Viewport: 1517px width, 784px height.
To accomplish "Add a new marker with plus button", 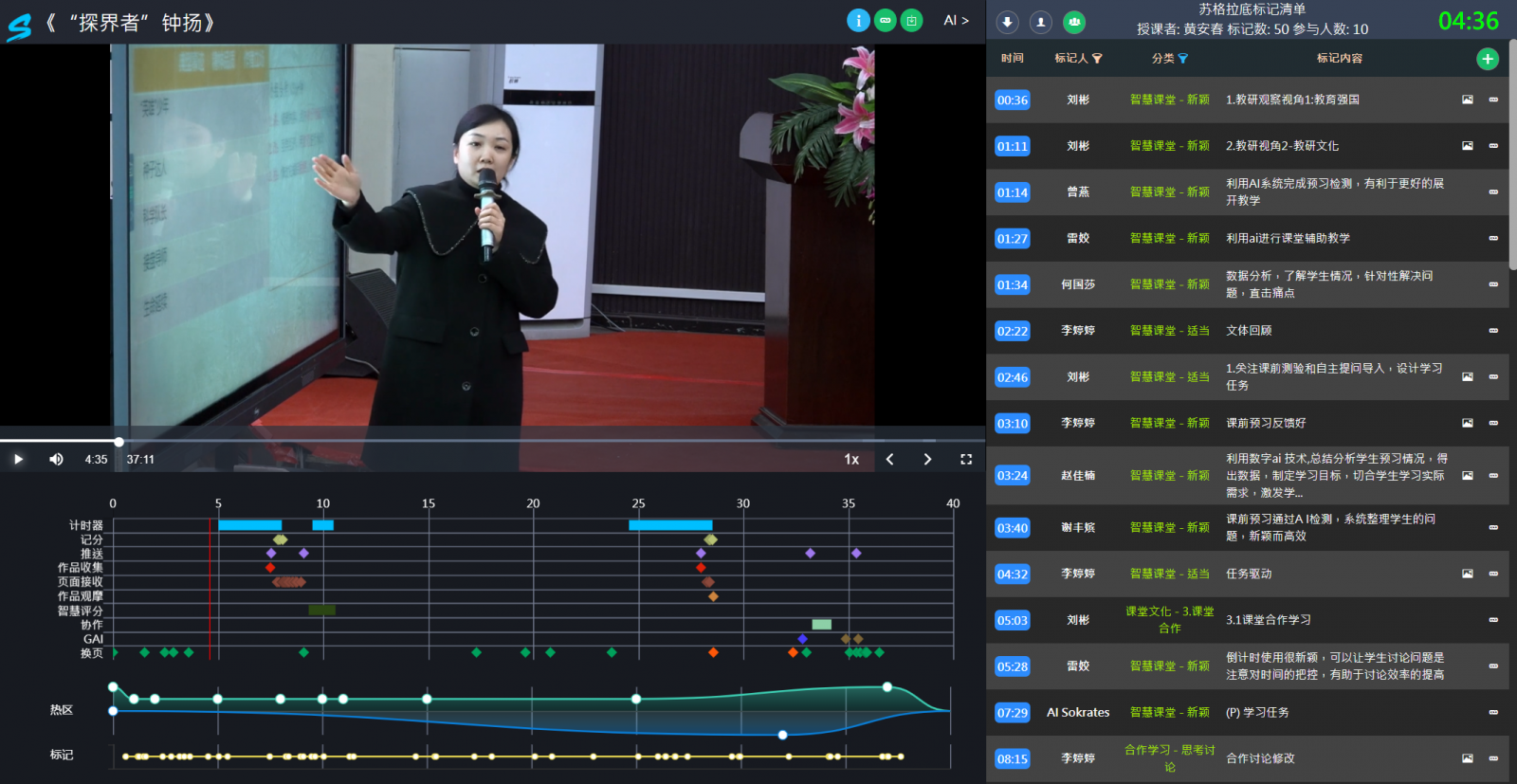I will (1487, 59).
